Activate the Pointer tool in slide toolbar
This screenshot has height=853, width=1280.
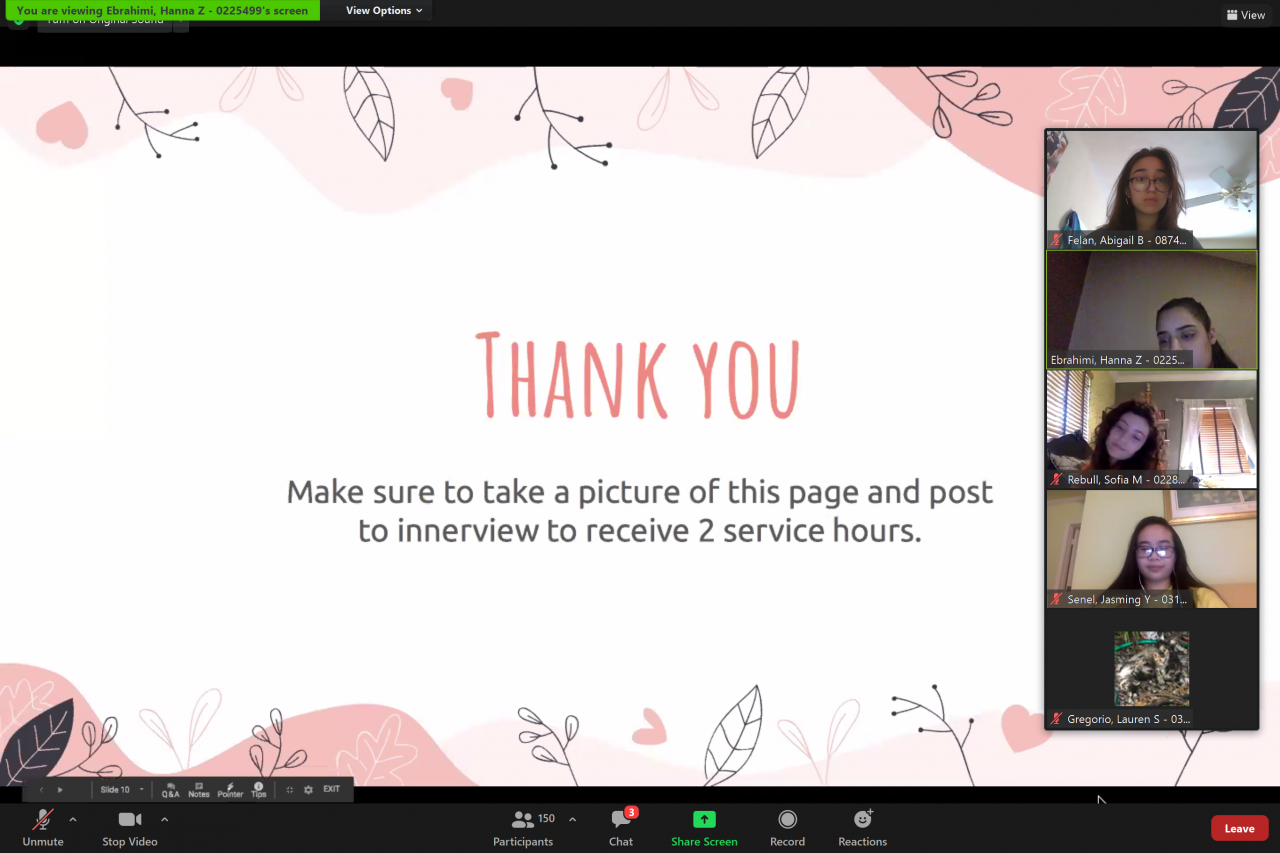[x=230, y=790]
